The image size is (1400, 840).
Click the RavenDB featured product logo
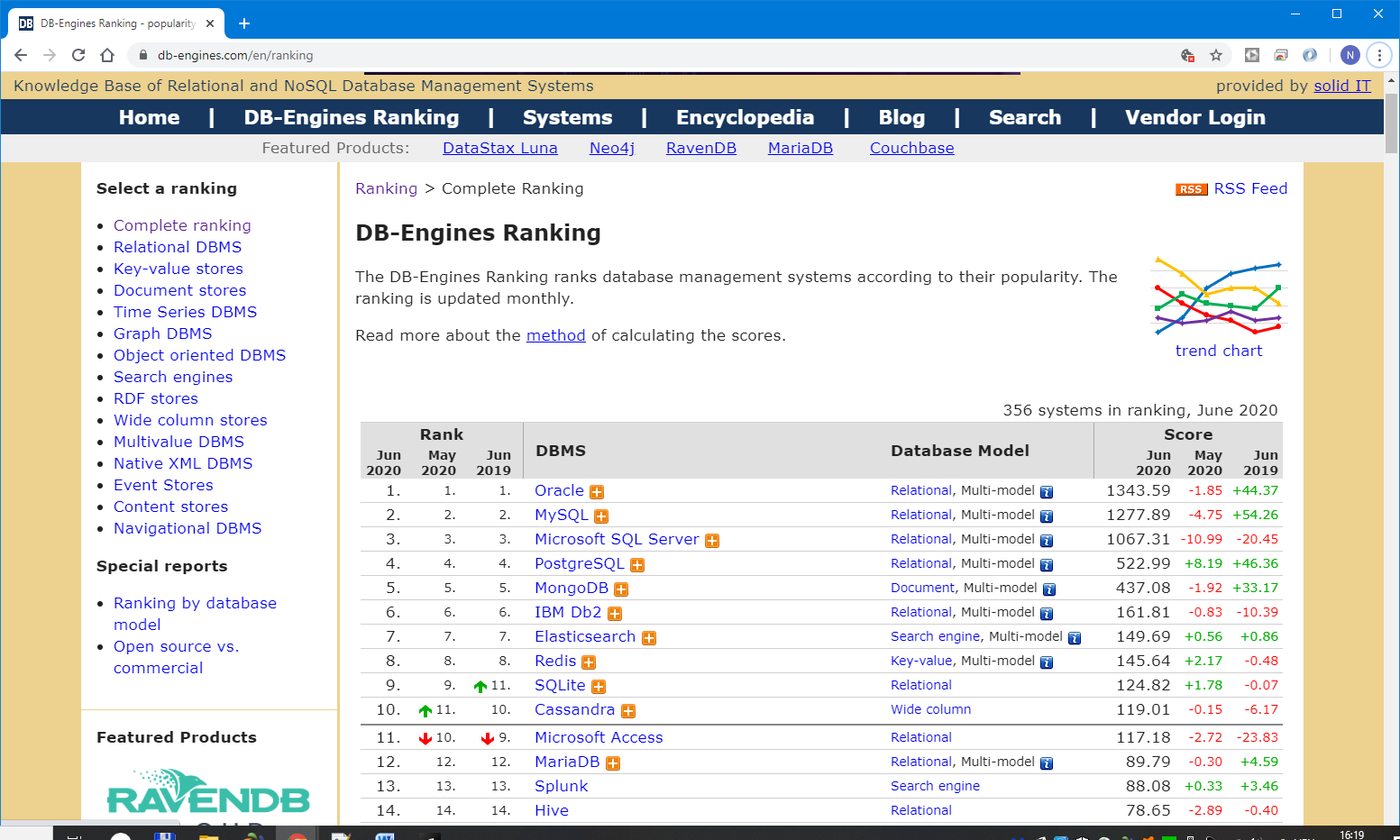(208, 793)
